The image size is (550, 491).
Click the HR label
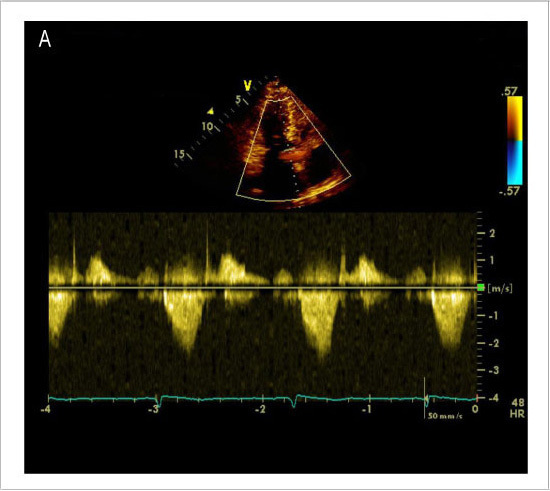click(517, 414)
